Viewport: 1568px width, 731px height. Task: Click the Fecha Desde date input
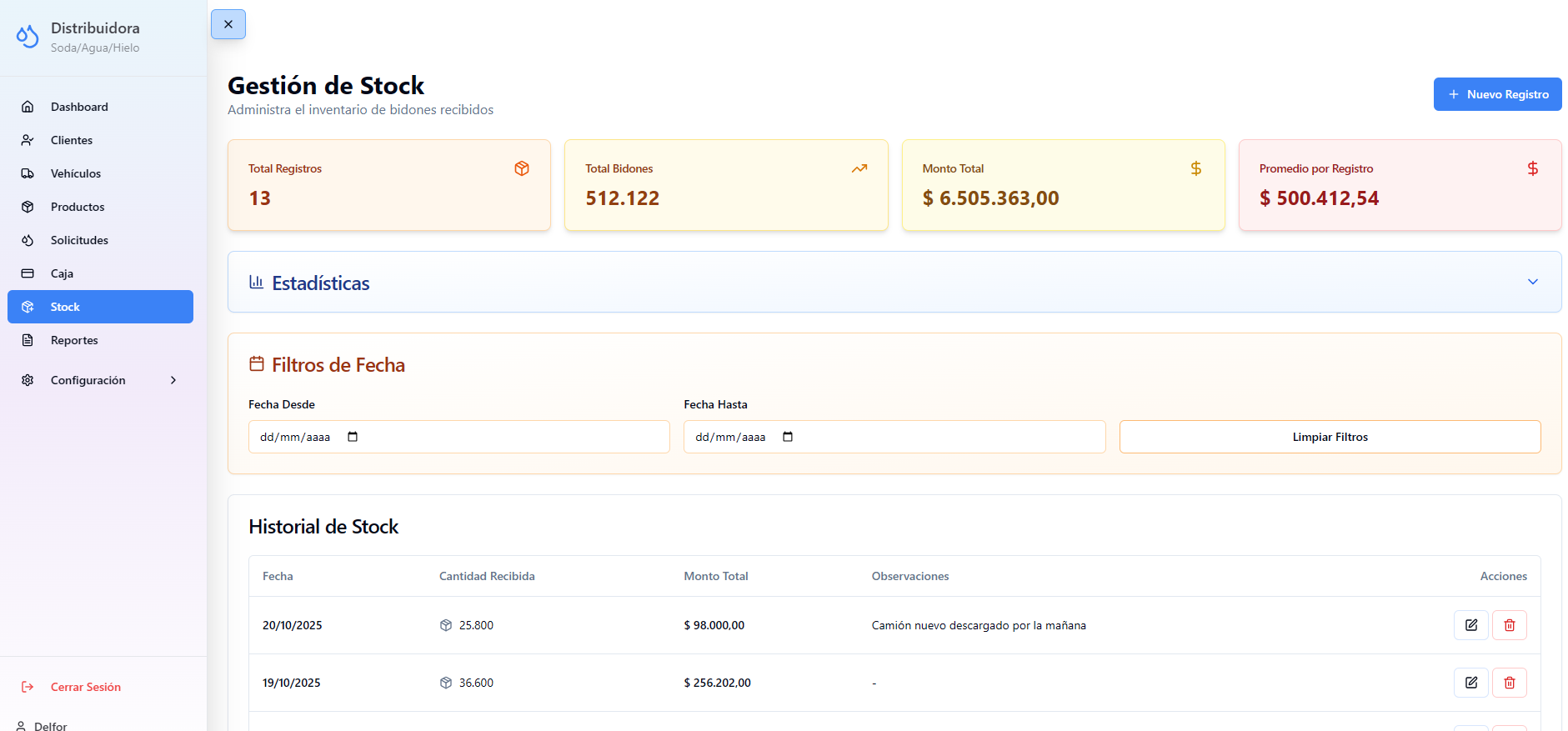(x=458, y=437)
